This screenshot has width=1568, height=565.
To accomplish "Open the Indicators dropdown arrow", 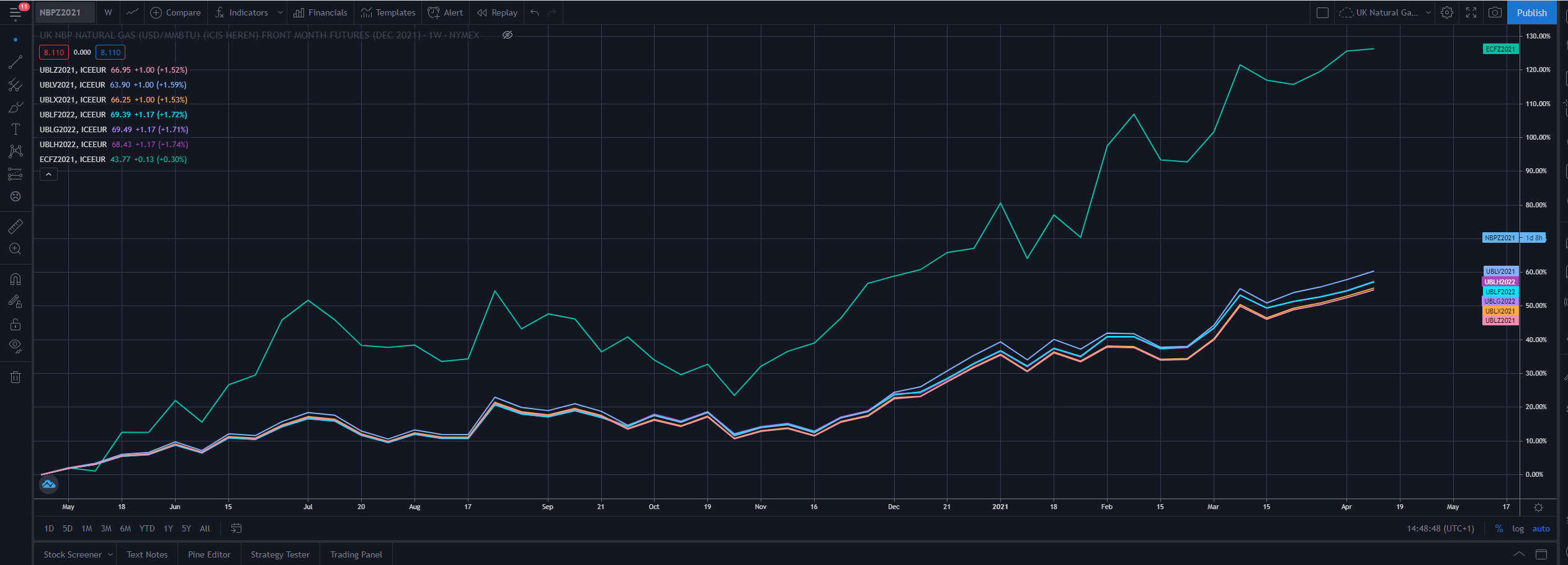I will (x=280, y=12).
